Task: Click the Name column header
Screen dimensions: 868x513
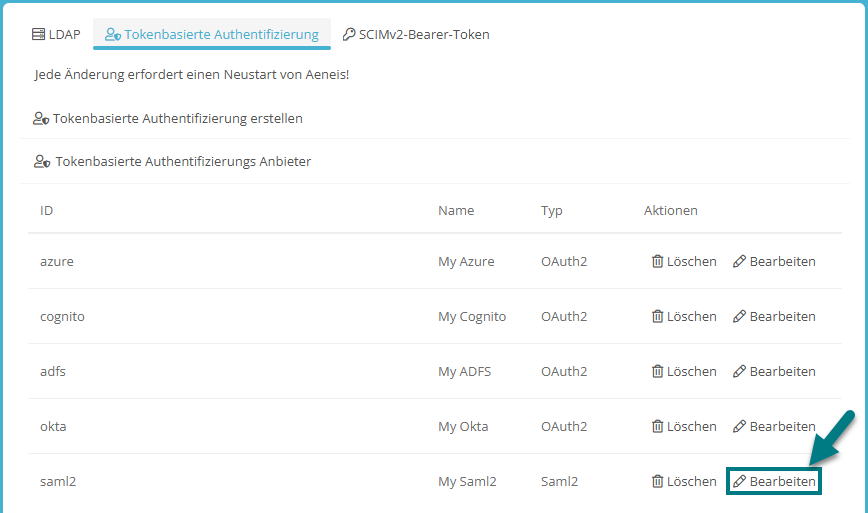Action: tap(456, 210)
